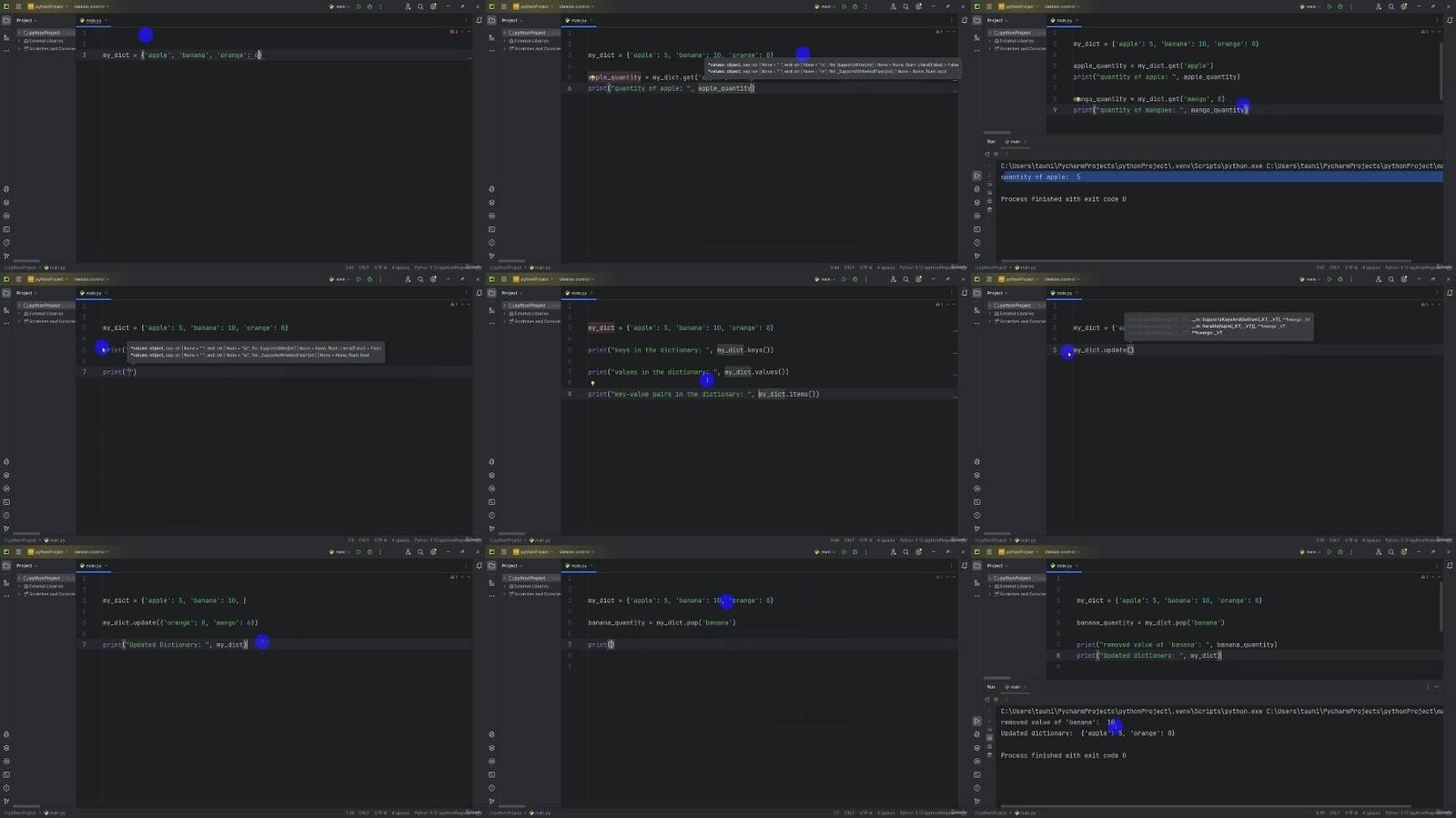Click the Project panel horizontal scrollbar in the incomplete my_dict frame
The height and width of the screenshot is (818, 1456).
pyautogui.click(x=26, y=260)
